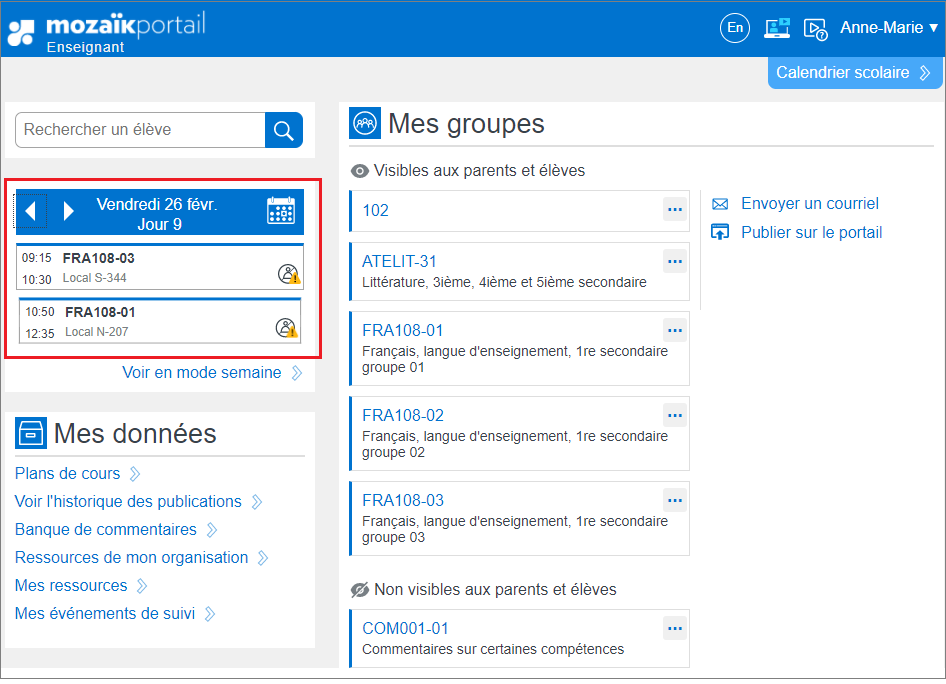Go to the previous day with the left arrow
The image size is (946, 684).
(x=31, y=210)
